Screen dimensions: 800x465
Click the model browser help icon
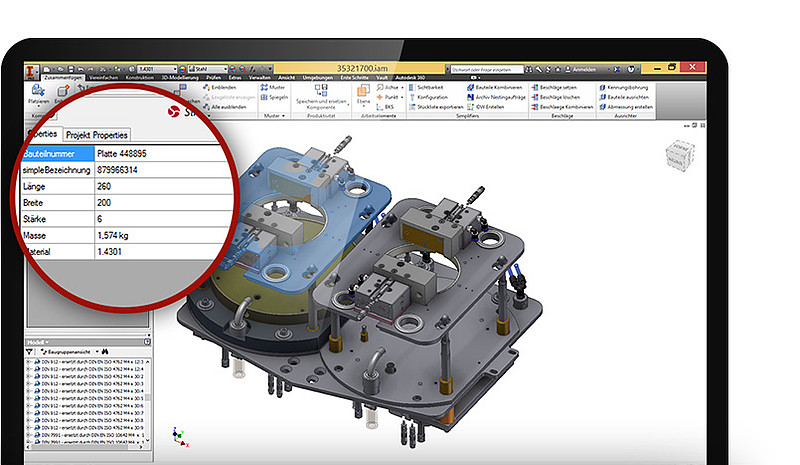147,342
